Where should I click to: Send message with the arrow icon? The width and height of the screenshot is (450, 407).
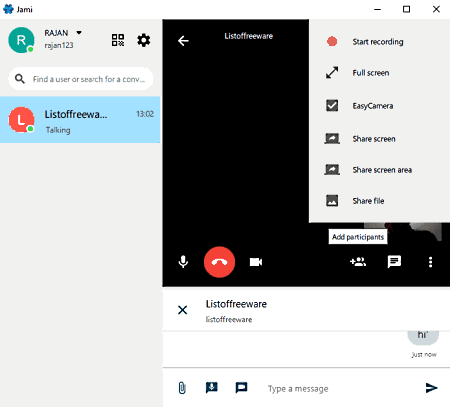431,388
